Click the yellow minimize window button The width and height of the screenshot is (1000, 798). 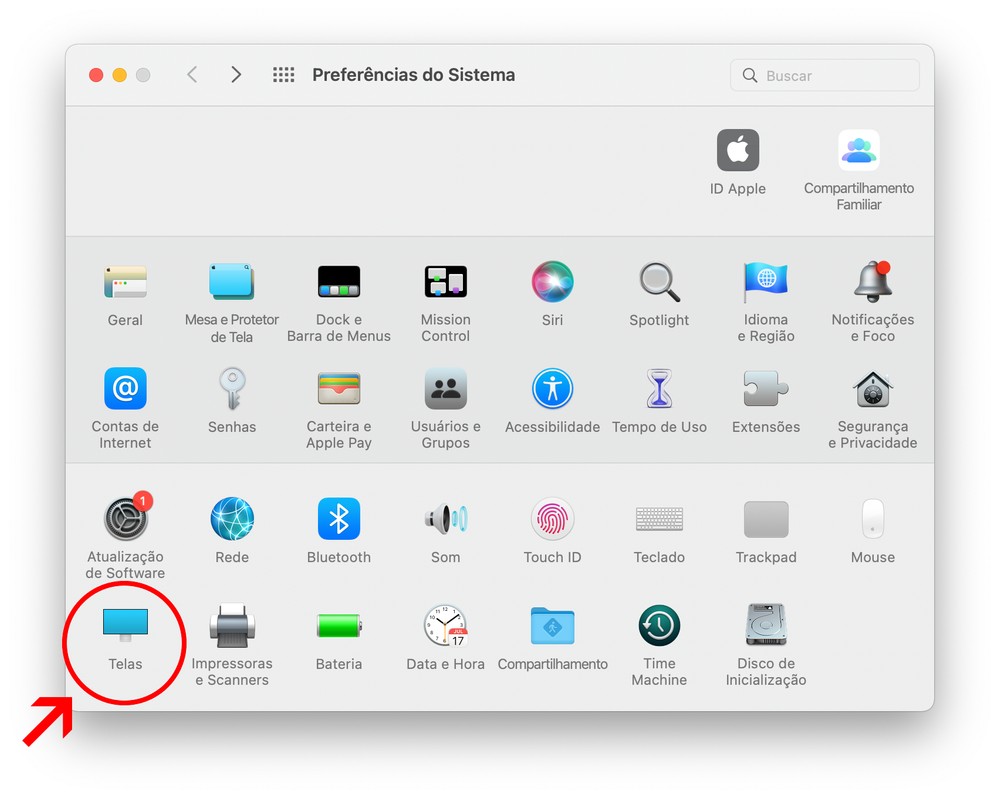120,75
